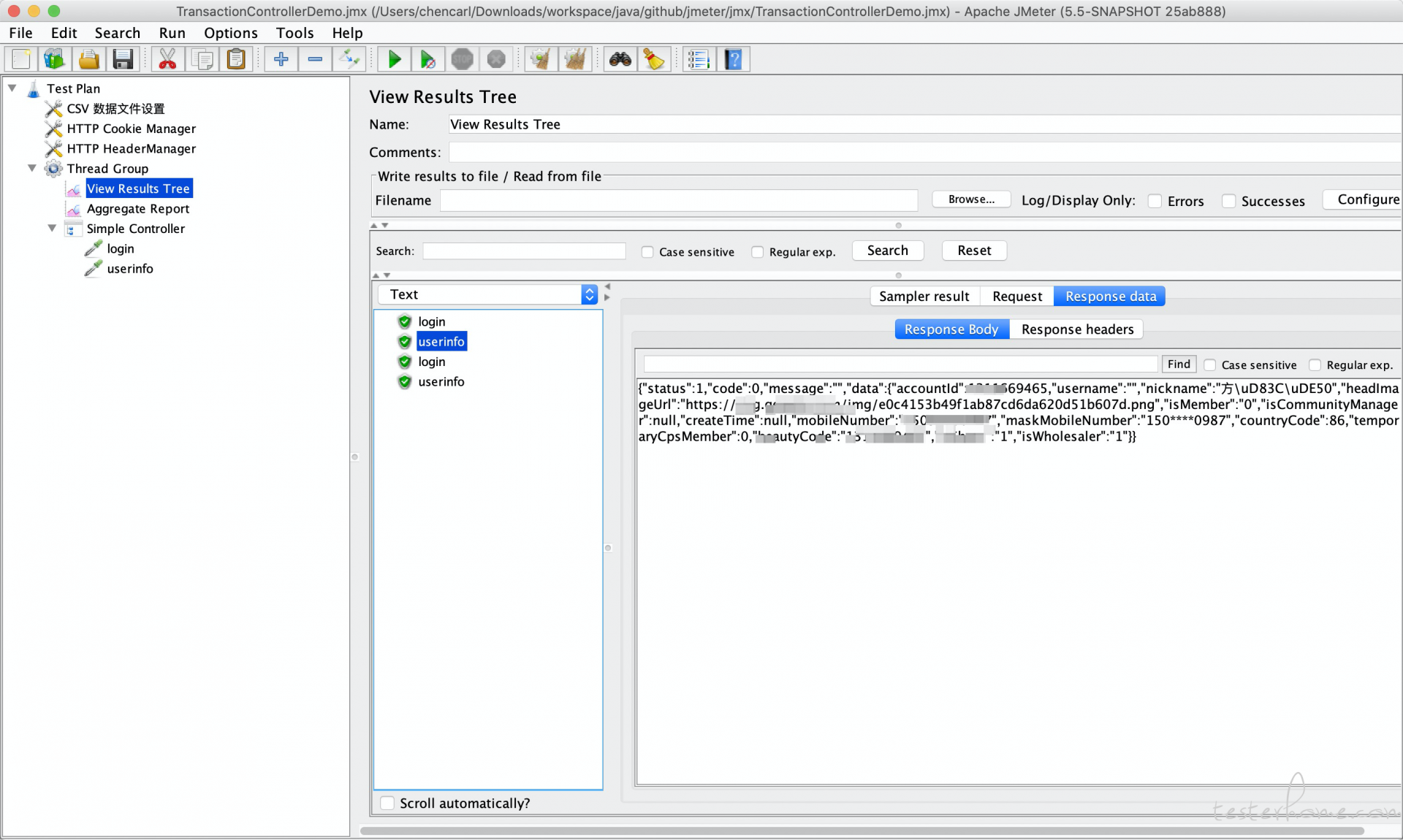Click the Filename input field
This screenshot has width=1403, height=840.
coord(679,200)
